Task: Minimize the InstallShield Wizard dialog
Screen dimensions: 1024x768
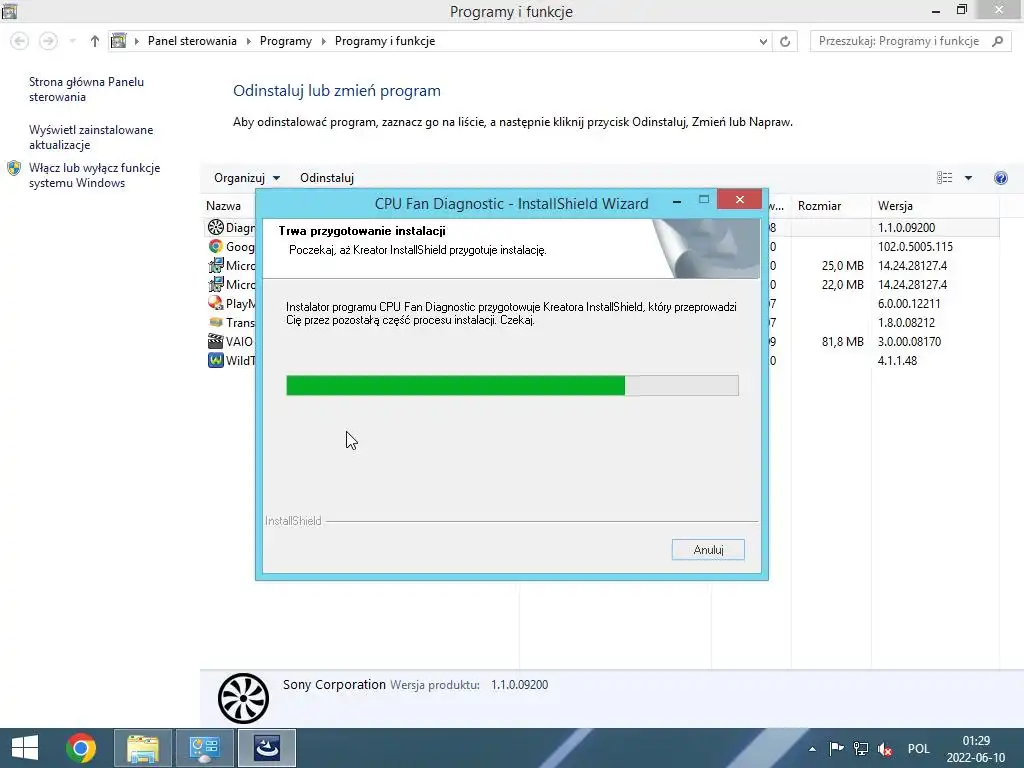Action: (x=677, y=201)
